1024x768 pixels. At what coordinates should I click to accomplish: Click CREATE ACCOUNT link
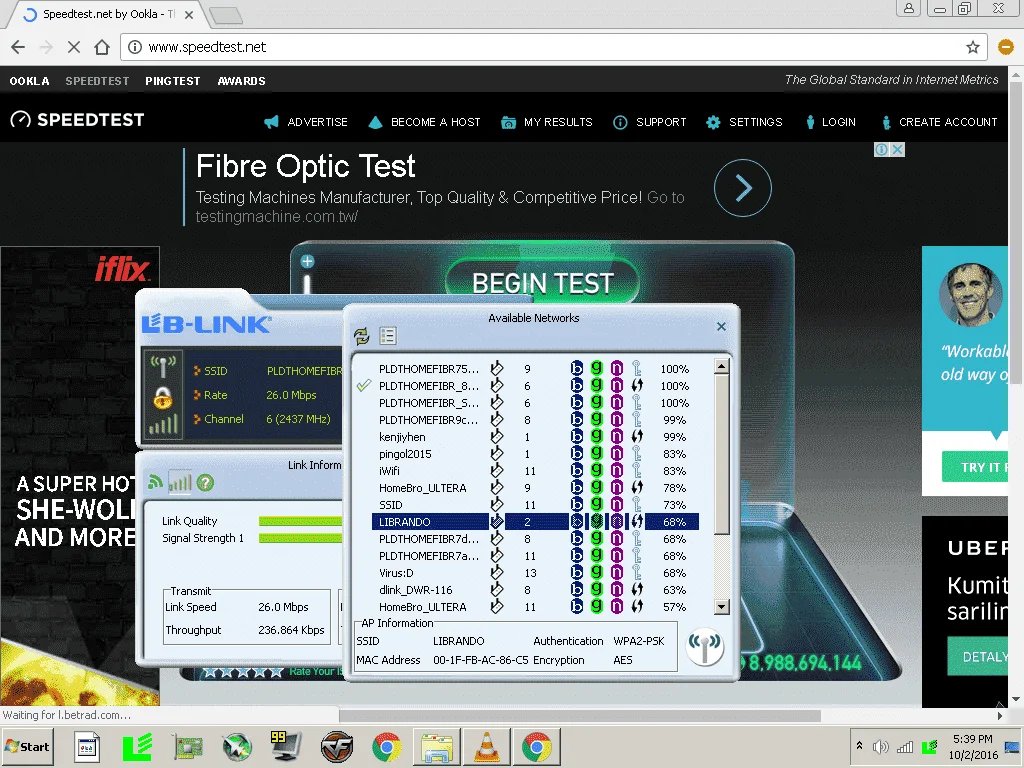940,122
